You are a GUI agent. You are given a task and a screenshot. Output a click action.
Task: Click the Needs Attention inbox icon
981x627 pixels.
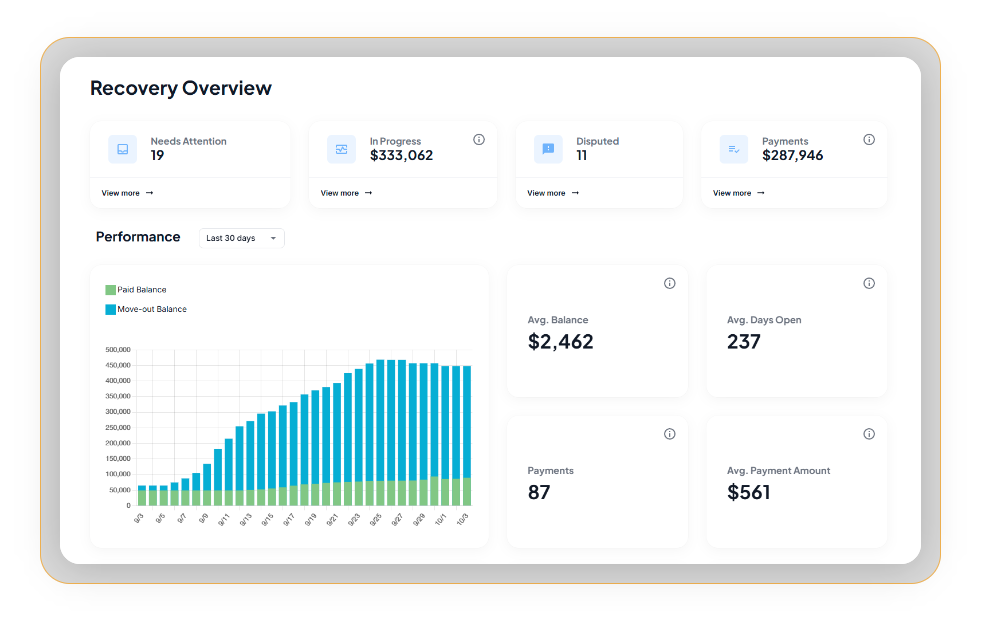123,149
